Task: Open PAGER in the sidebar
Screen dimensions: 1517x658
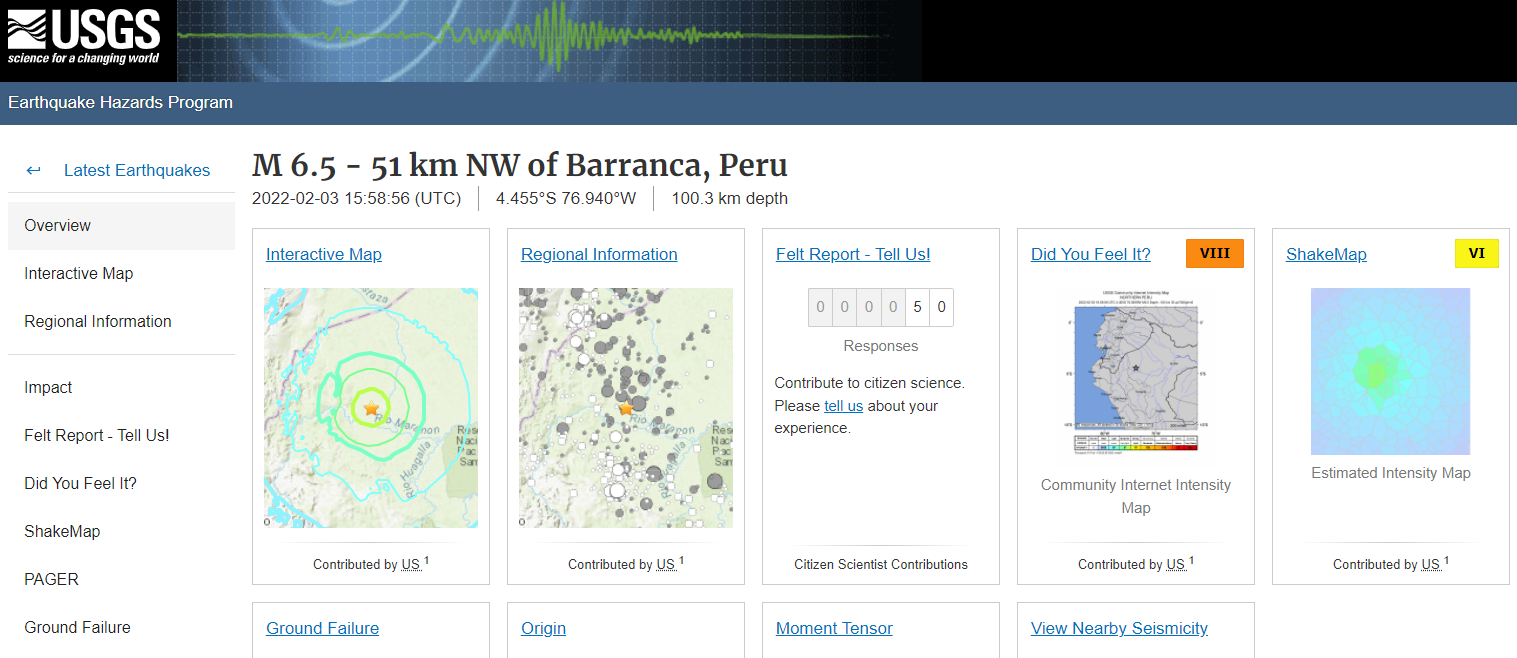Action: 121,580
